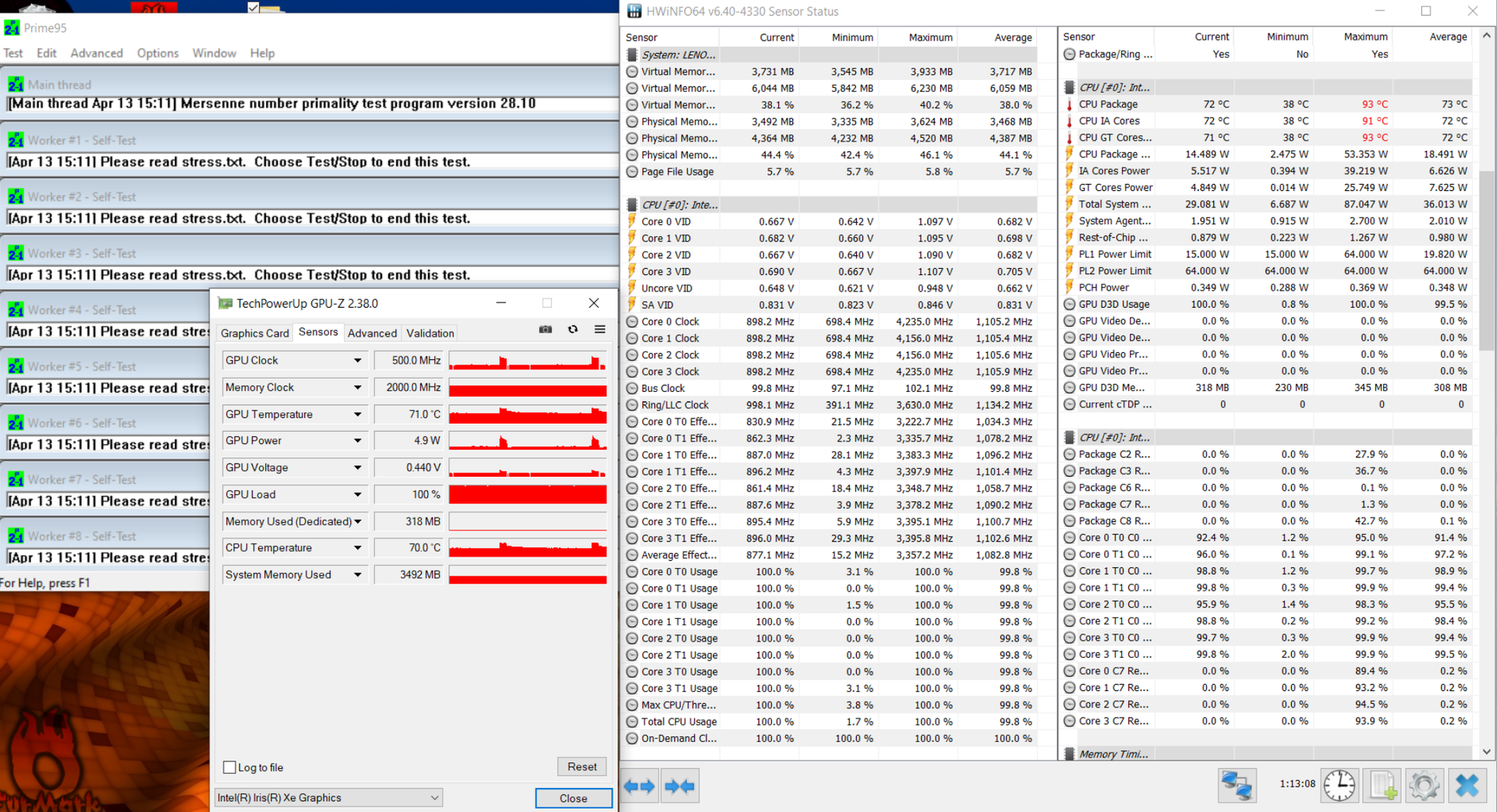
Task: Select the Total CPU Usage sensor row
Action: coord(831,722)
